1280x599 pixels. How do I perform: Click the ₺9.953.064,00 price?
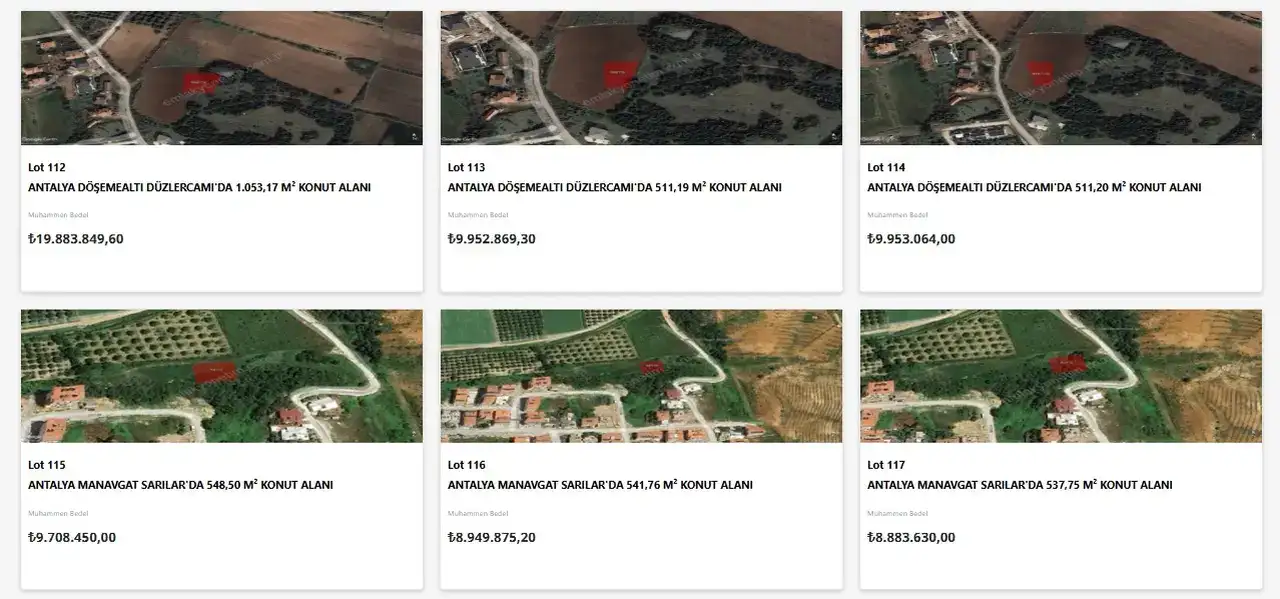911,239
